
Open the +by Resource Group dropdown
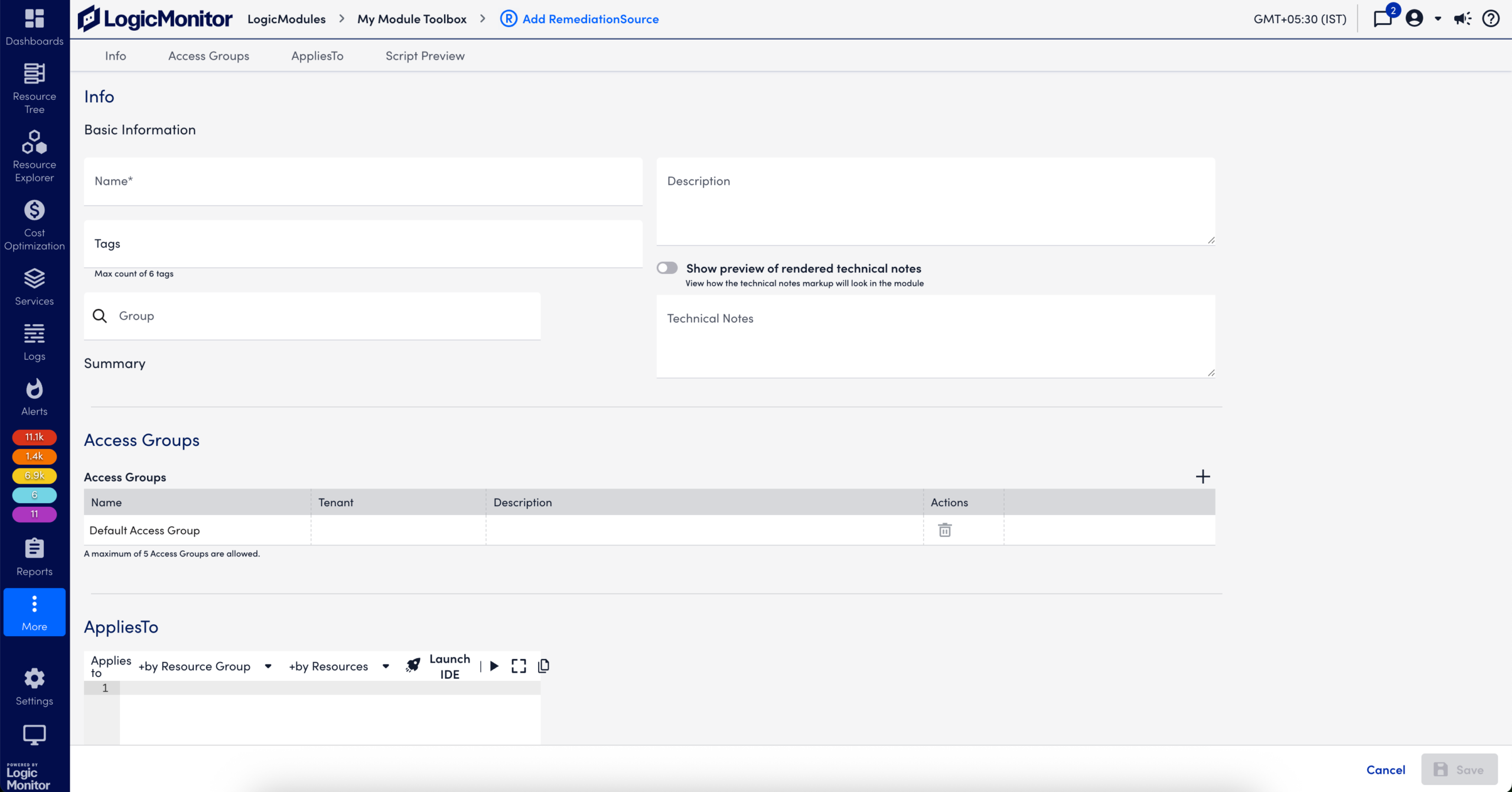(205, 666)
